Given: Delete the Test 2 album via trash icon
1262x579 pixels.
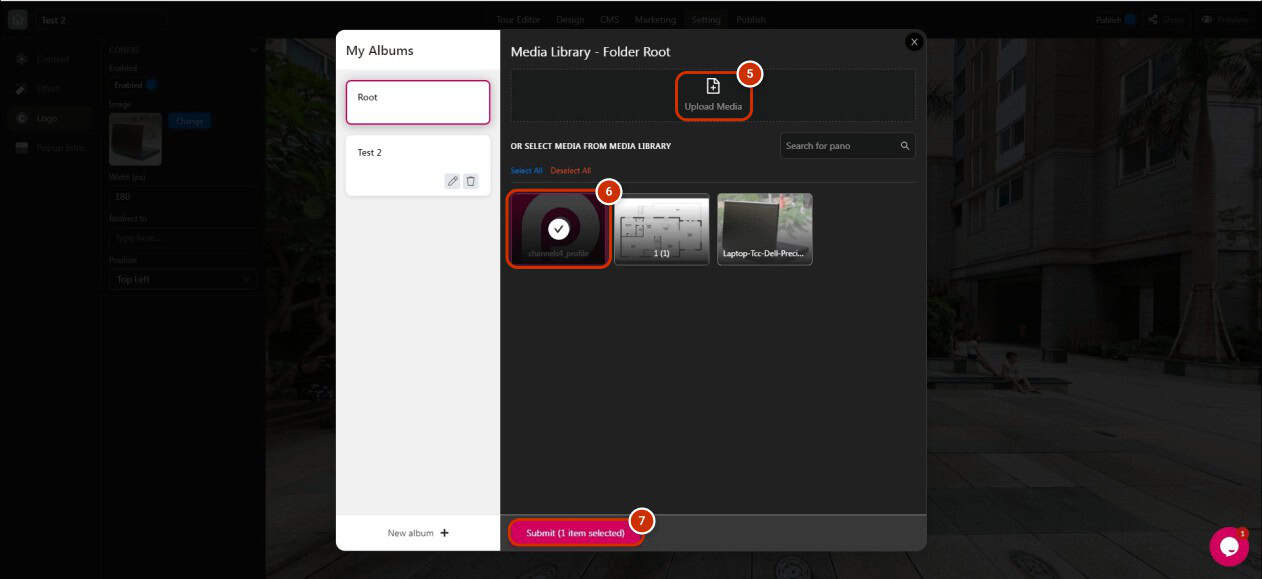Looking at the screenshot, I should (471, 181).
